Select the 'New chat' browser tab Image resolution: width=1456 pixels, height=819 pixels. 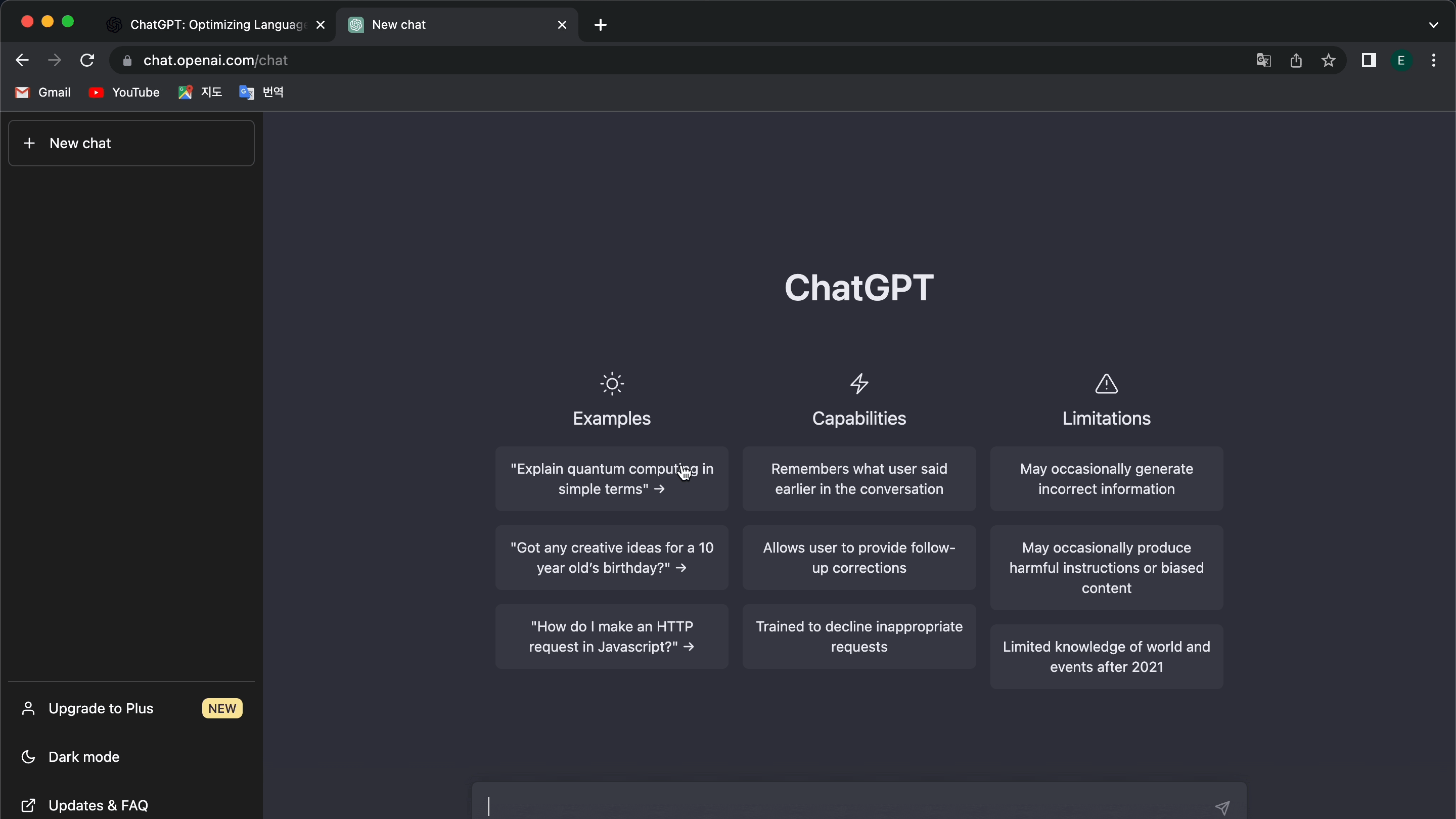click(457, 25)
